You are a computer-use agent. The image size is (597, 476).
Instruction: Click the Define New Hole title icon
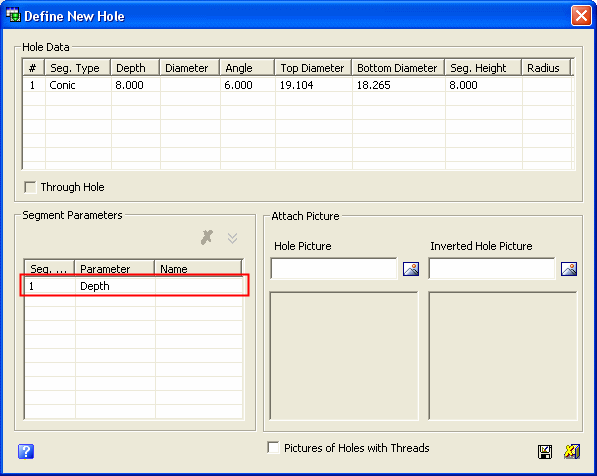click(x=13, y=16)
